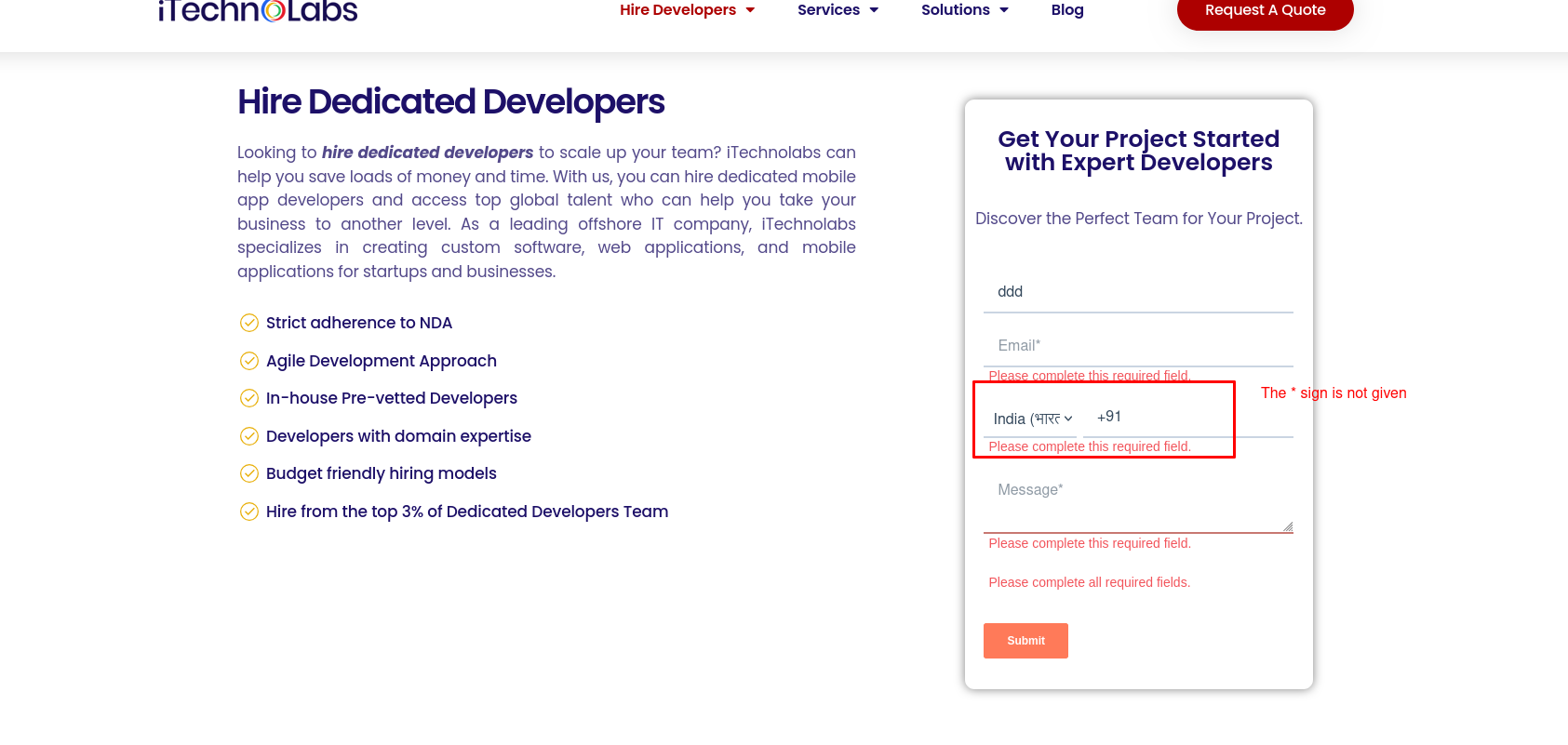Click 'Developers with domain expertise' text
1568x745 pixels.
click(398, 436)
